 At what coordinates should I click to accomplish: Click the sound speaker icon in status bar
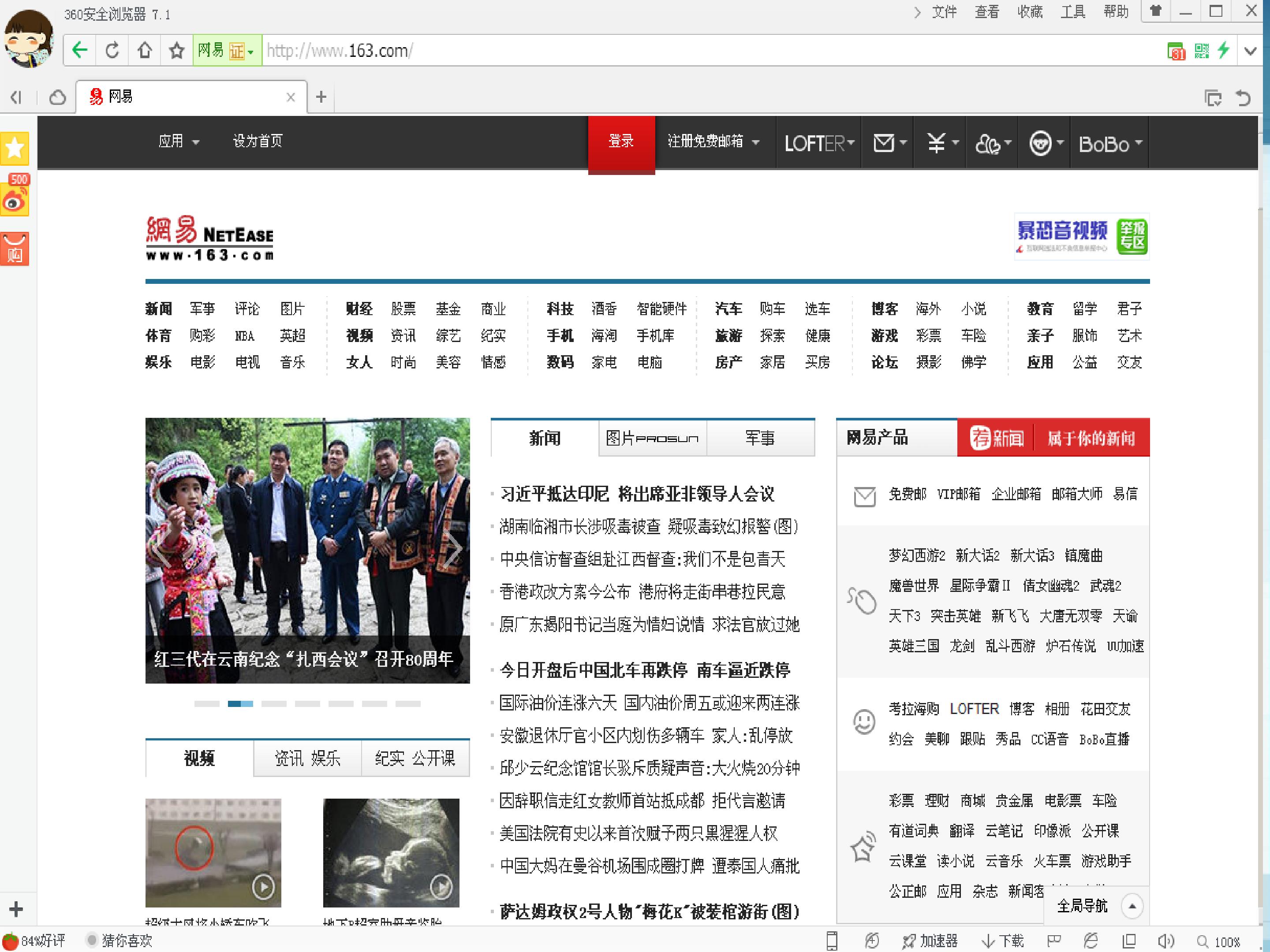(1165, 941)
